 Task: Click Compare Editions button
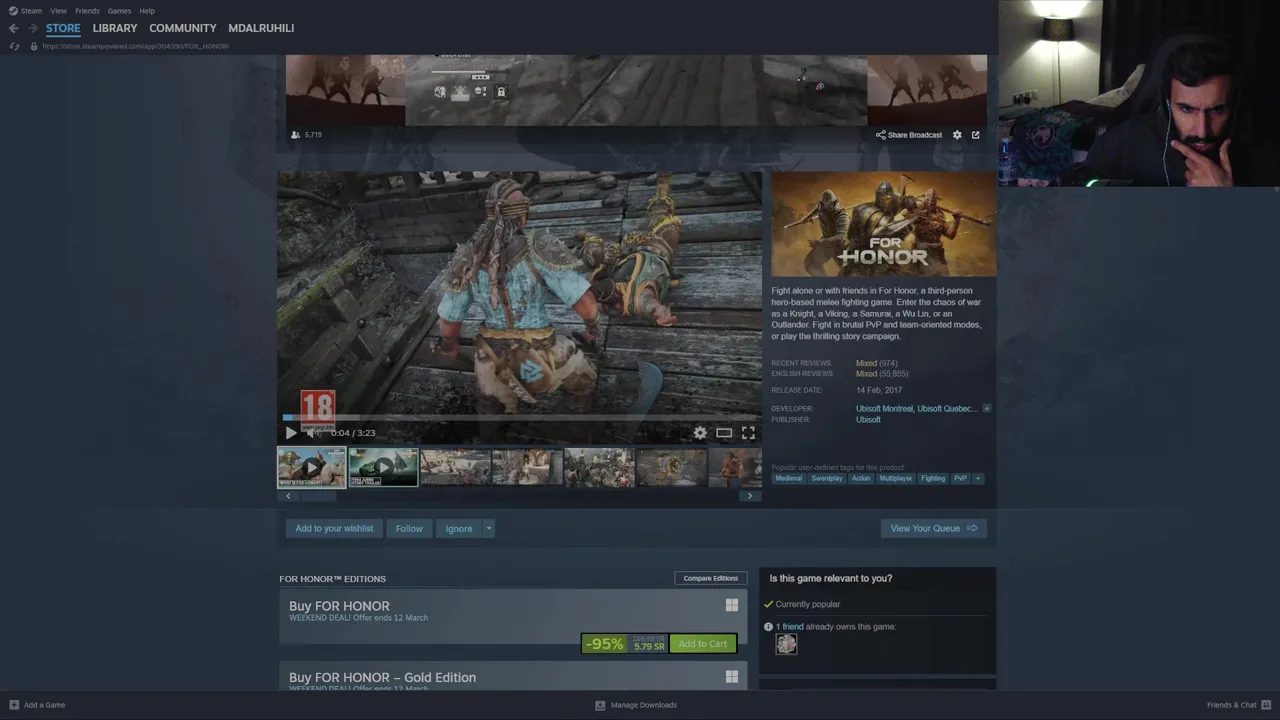tap(711, 578)
